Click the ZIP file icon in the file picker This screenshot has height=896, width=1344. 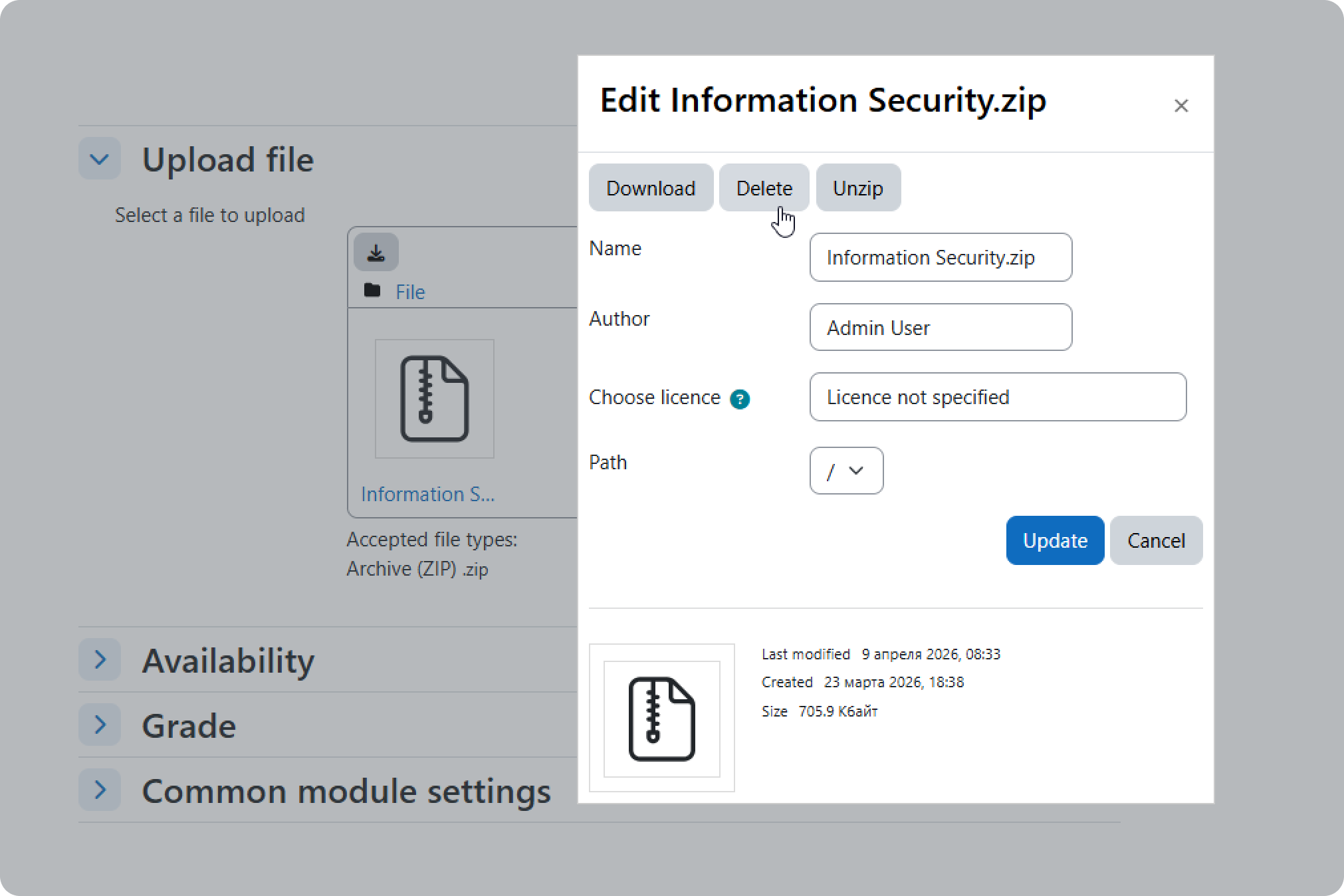coord(434,399)
